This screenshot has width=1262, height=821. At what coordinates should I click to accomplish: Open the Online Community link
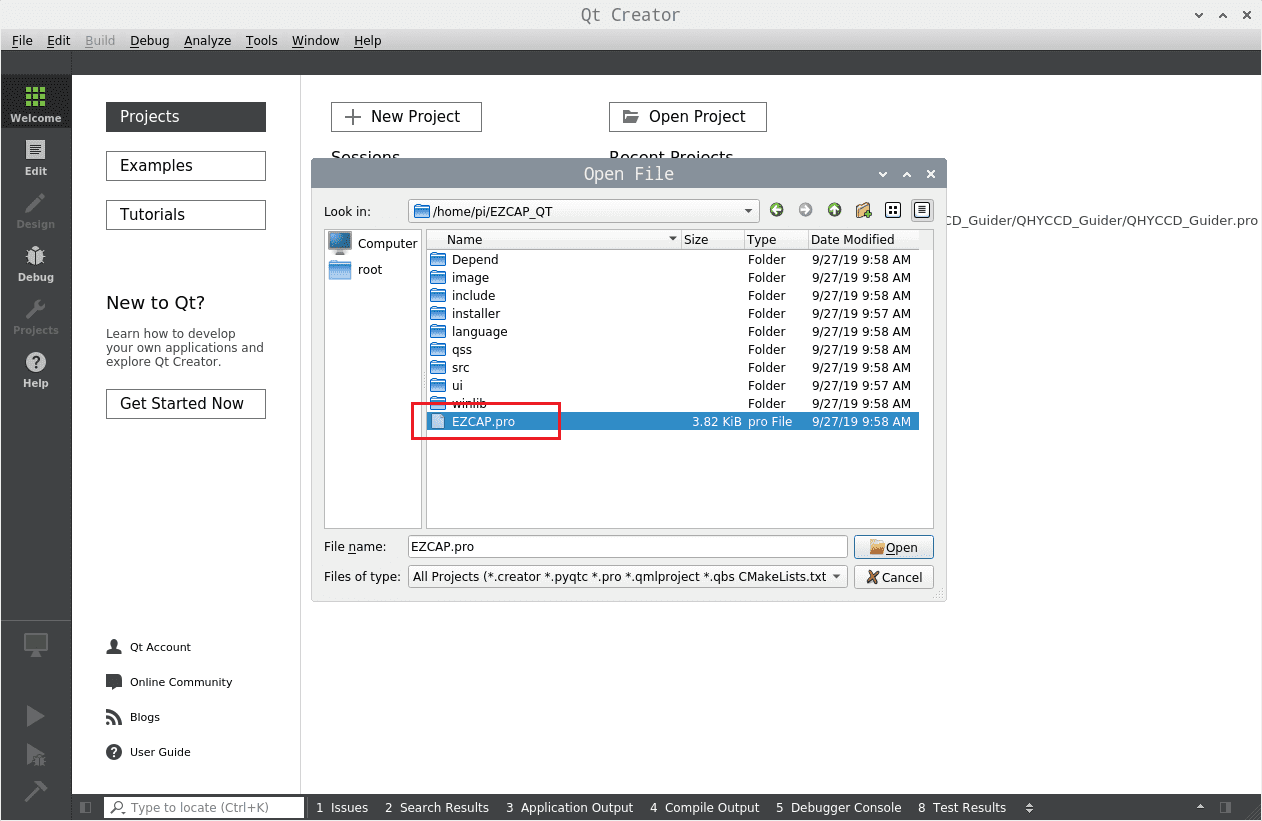click(x=168, y=682)
